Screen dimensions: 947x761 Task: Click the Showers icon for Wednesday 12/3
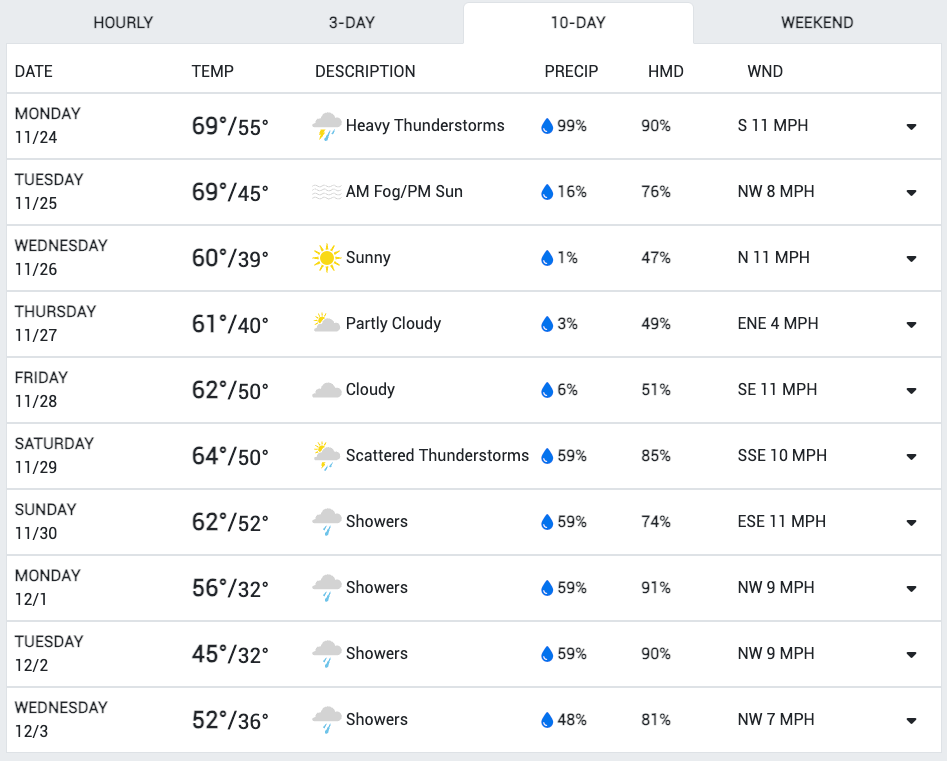[x=327, y=720]
